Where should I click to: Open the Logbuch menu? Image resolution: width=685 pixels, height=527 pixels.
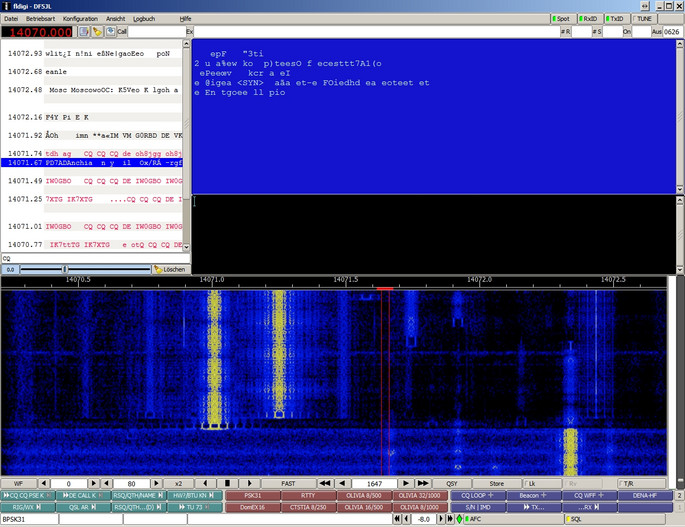(x=144, y=19)
